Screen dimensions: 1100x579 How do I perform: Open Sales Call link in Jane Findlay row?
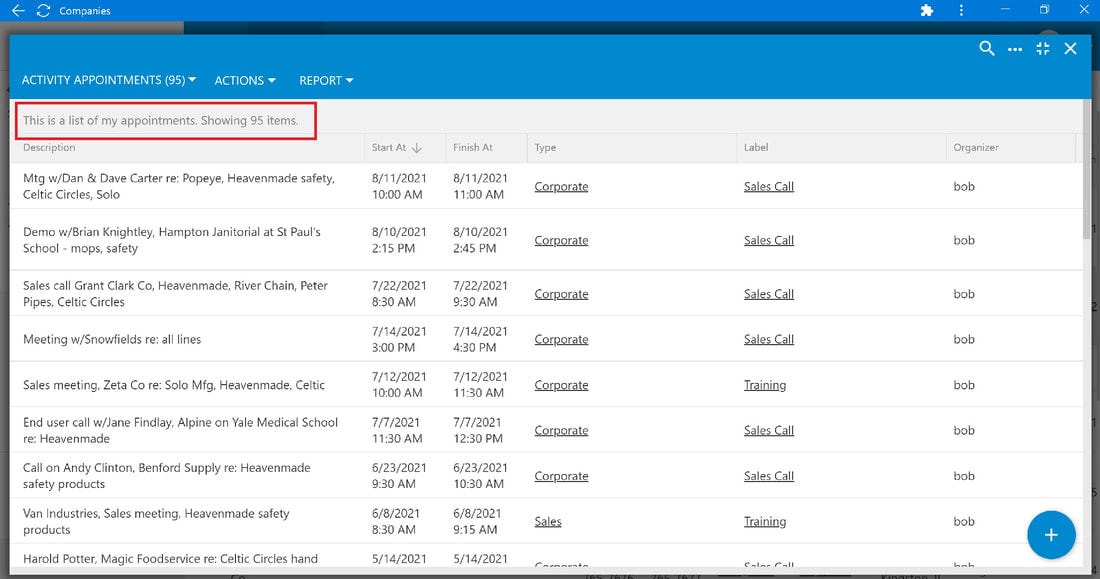tap(769, 431)
